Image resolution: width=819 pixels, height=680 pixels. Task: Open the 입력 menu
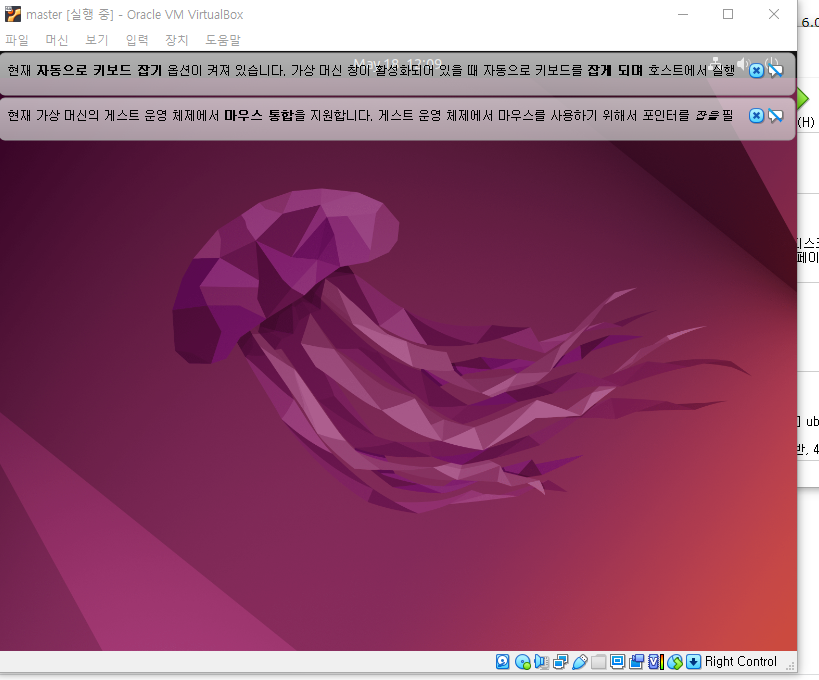[x=137, y=40]
